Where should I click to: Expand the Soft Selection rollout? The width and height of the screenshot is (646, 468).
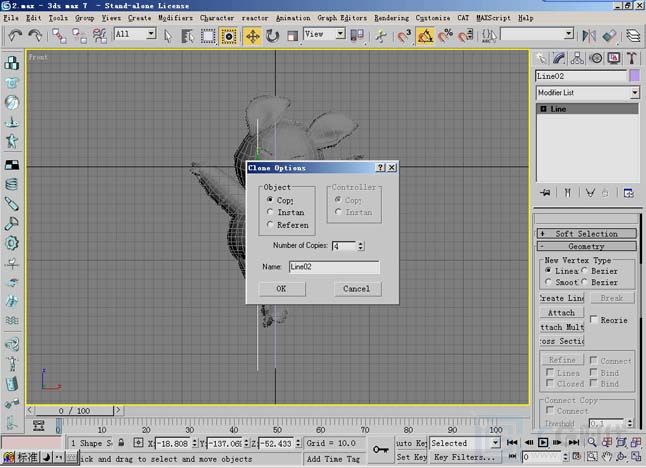click(x=587, y=234)
